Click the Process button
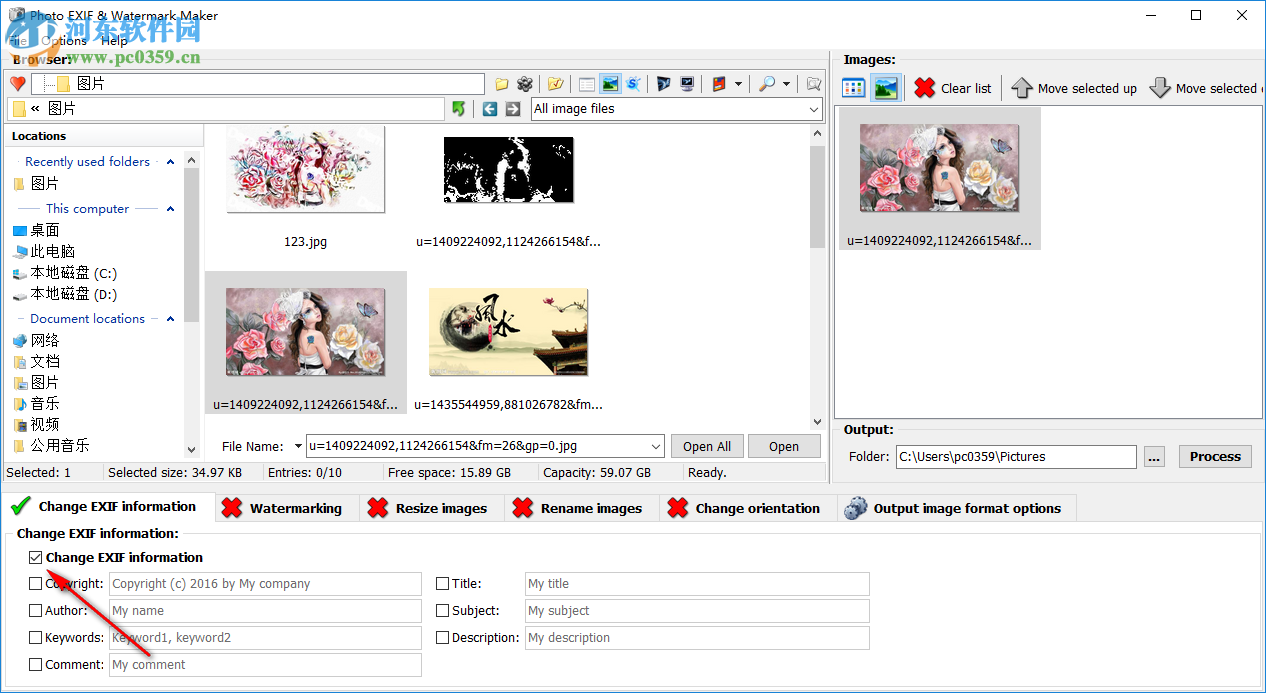This screenshot has height=693, width=1266. coord(1214,456)
